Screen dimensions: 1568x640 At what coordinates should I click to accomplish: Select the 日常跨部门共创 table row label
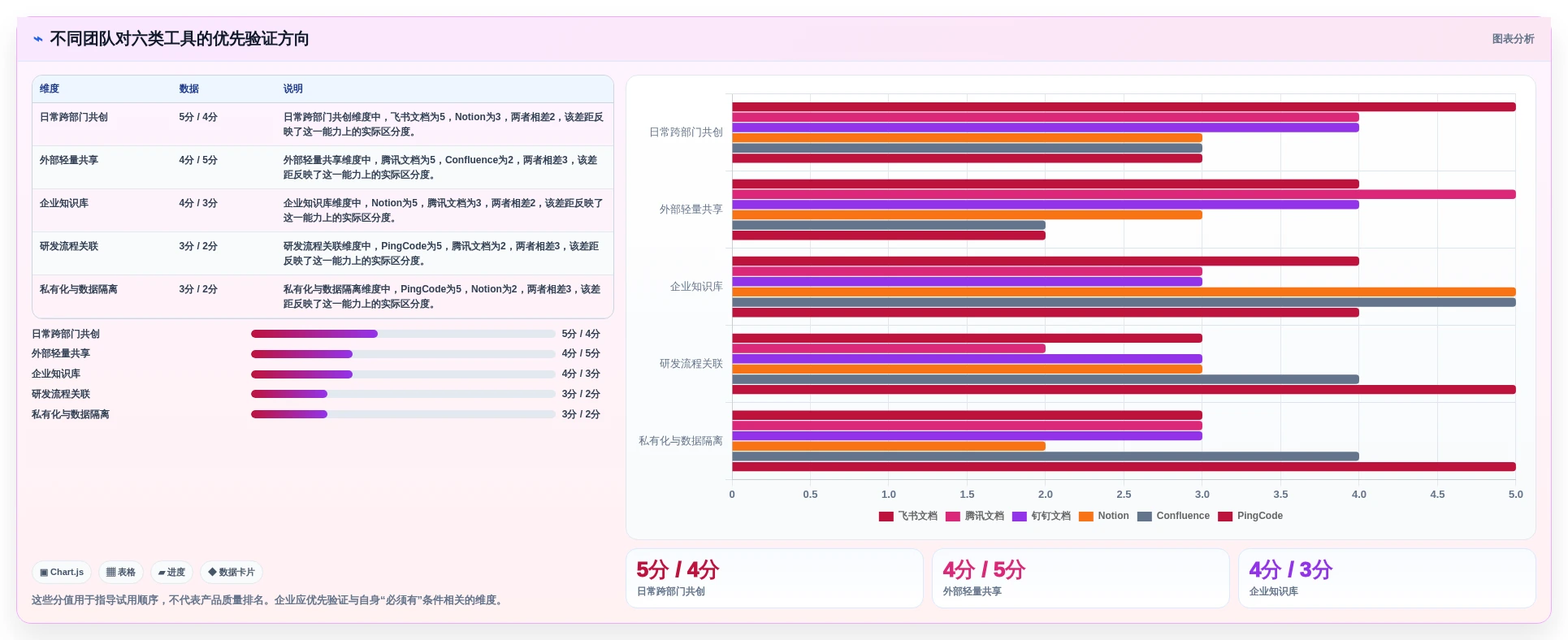74,117
